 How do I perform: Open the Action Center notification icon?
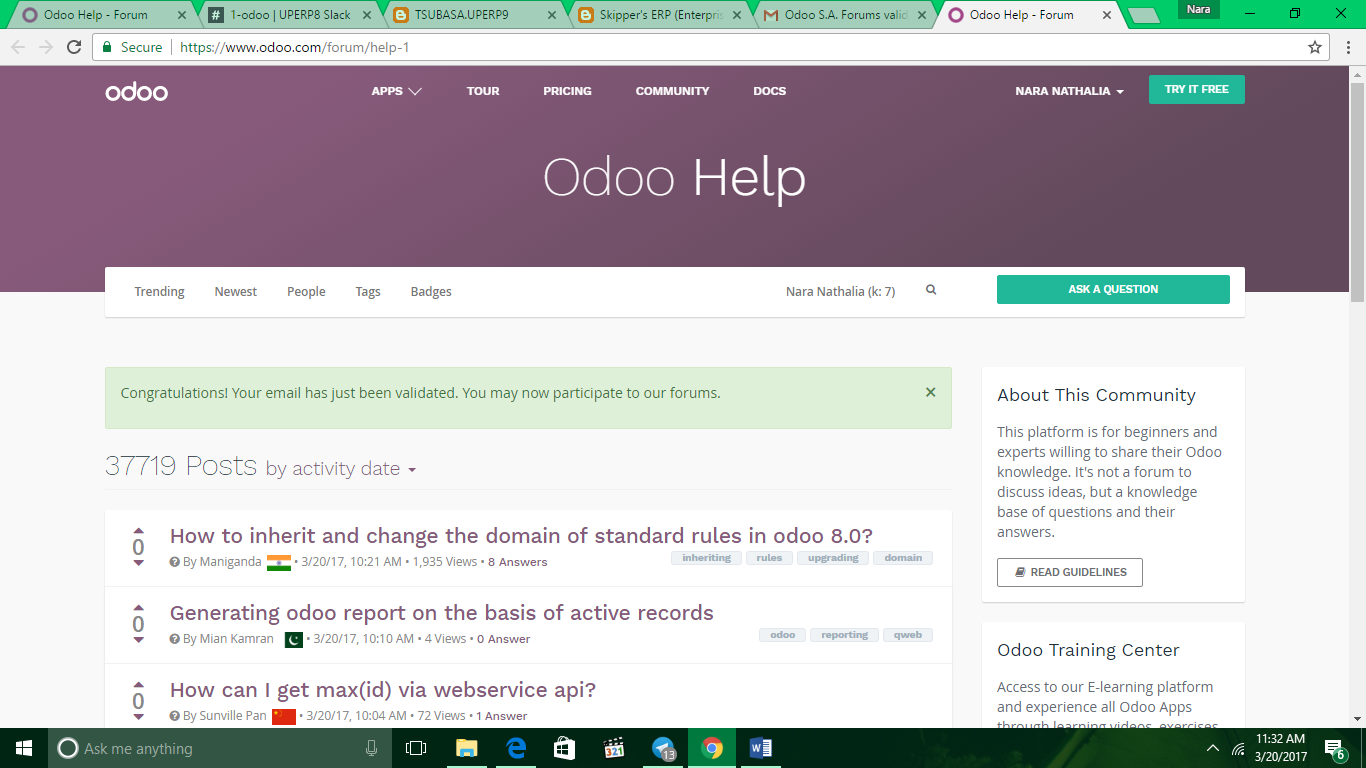point(1336,748)
